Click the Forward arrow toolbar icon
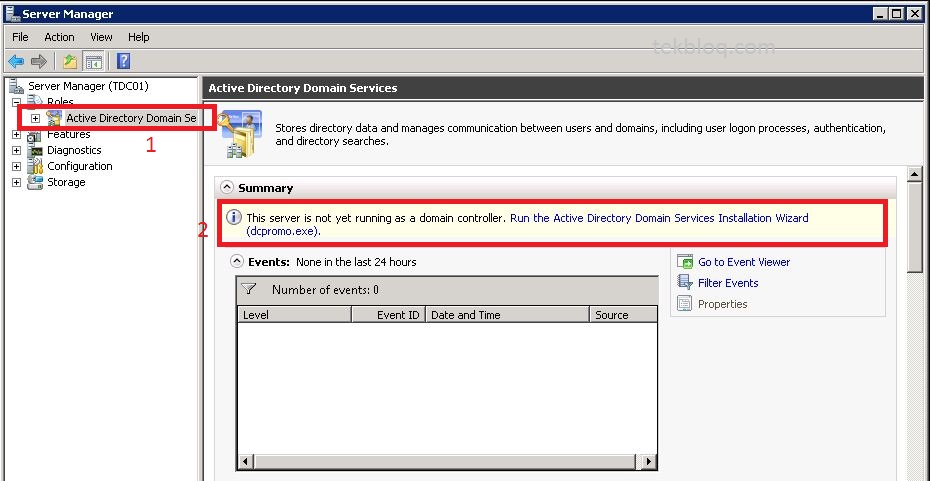 [39, 61]
